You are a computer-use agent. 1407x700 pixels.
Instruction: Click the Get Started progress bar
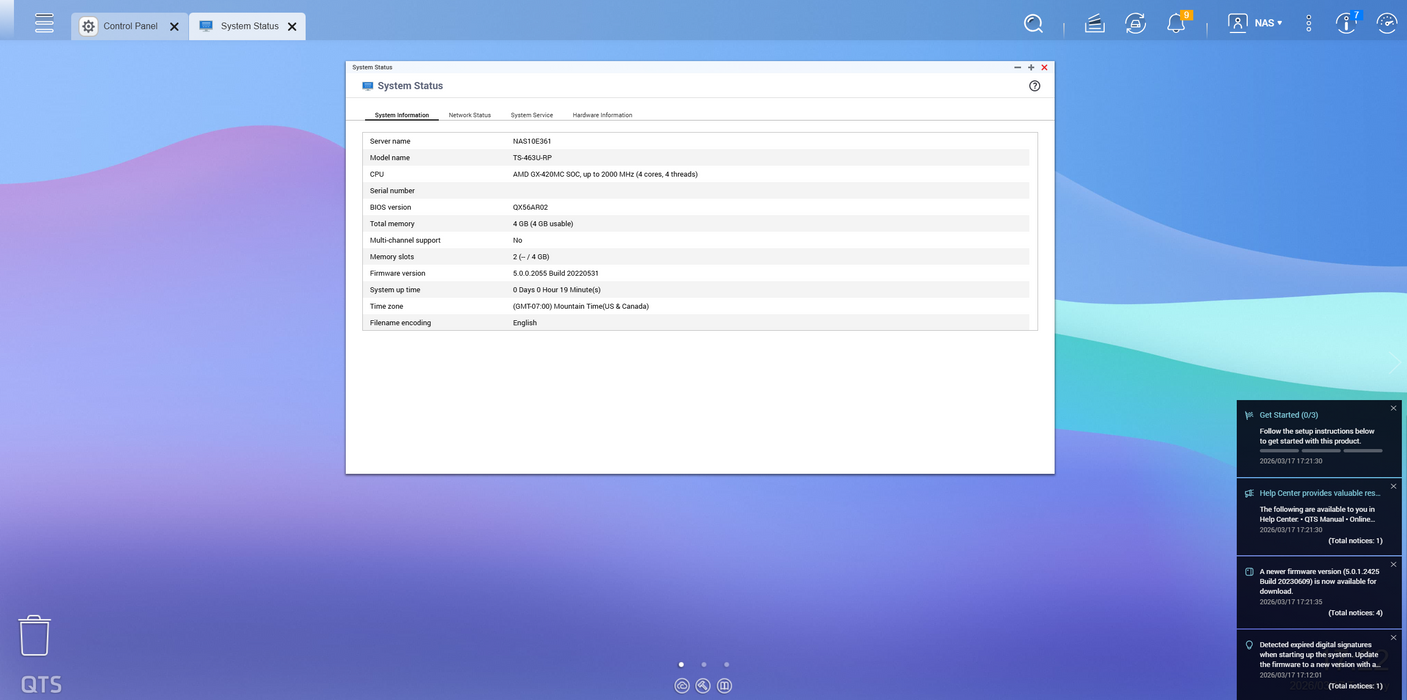coord(1321,451)
